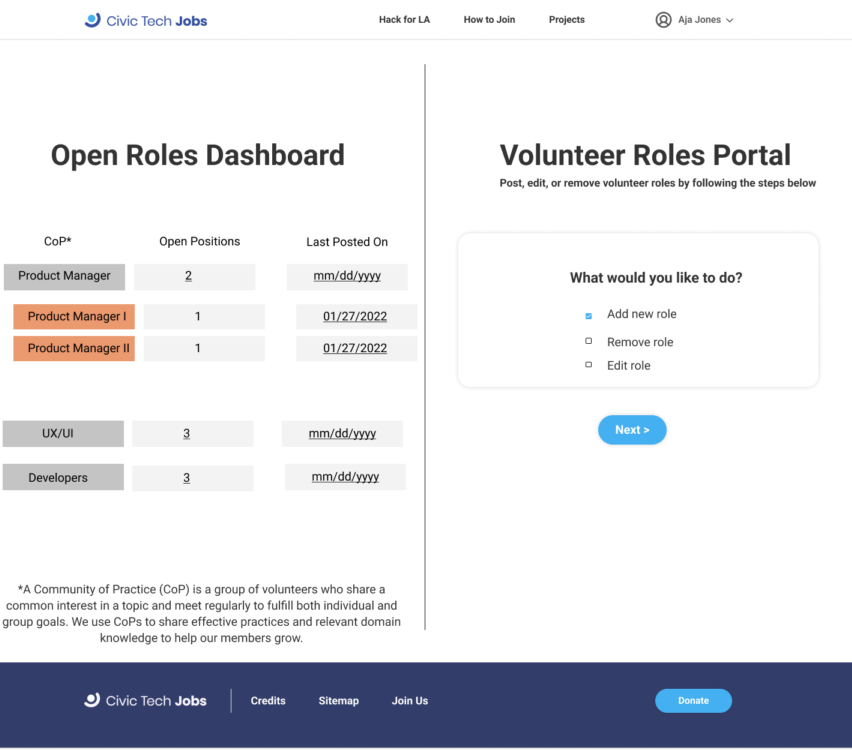Screen dimensions: 852x750
Task: Tick the Edit role checkbox
Action: [x=588, y=365]
